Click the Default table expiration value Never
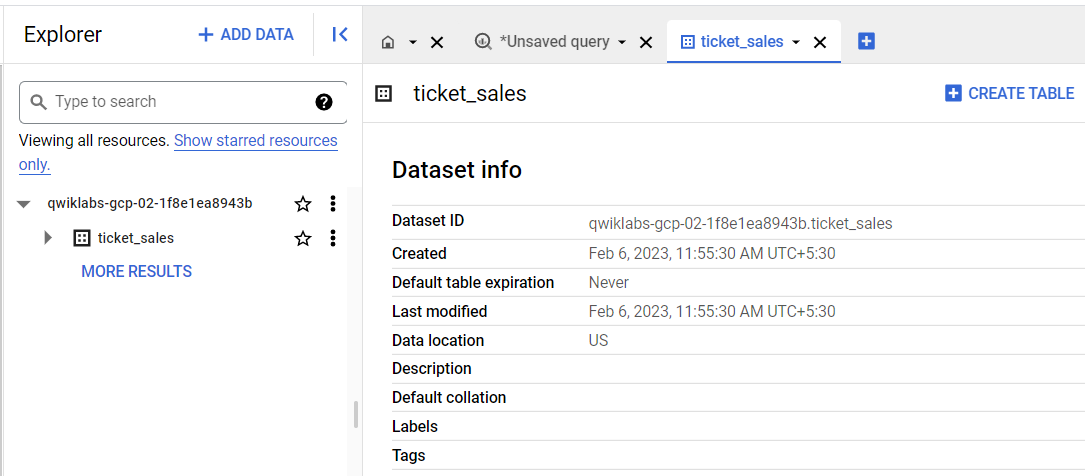The height and width of the screenshot is (476, 1085). tap(609, 282)
